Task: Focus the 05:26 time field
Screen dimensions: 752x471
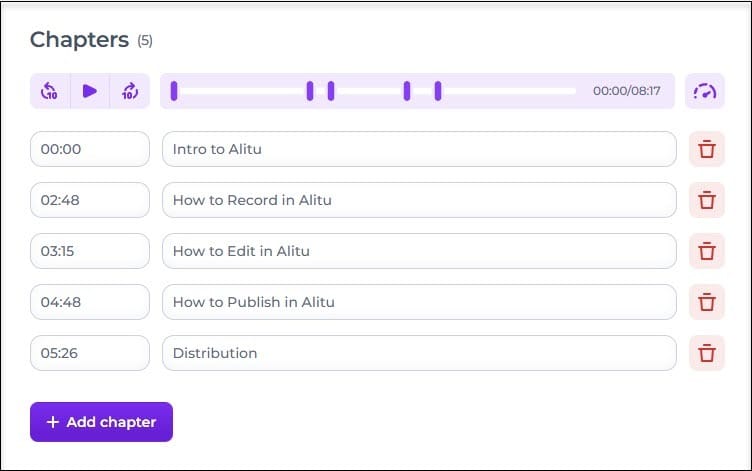Action: [x=90, y=353]
